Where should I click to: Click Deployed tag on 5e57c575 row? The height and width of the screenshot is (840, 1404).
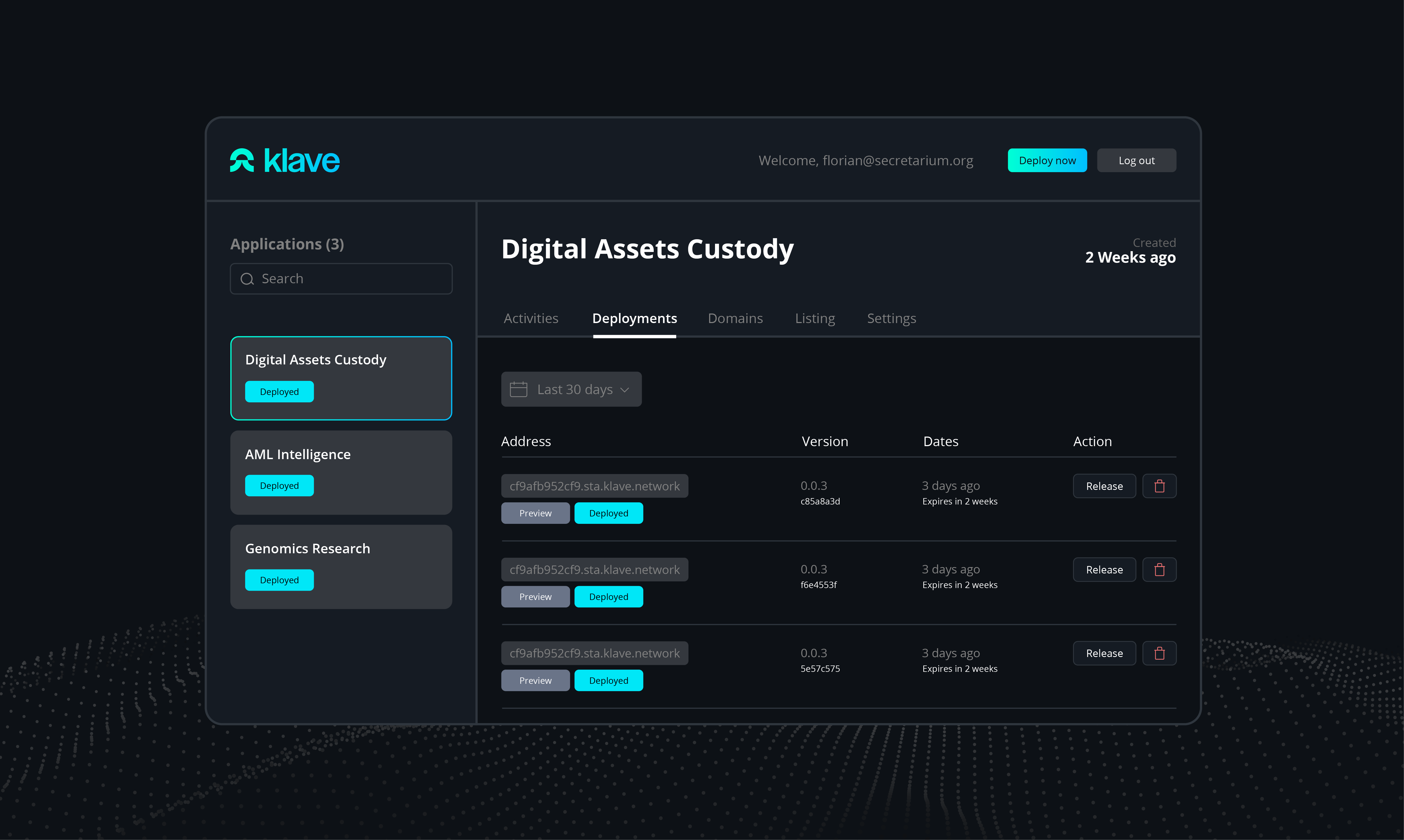[609, 680]
